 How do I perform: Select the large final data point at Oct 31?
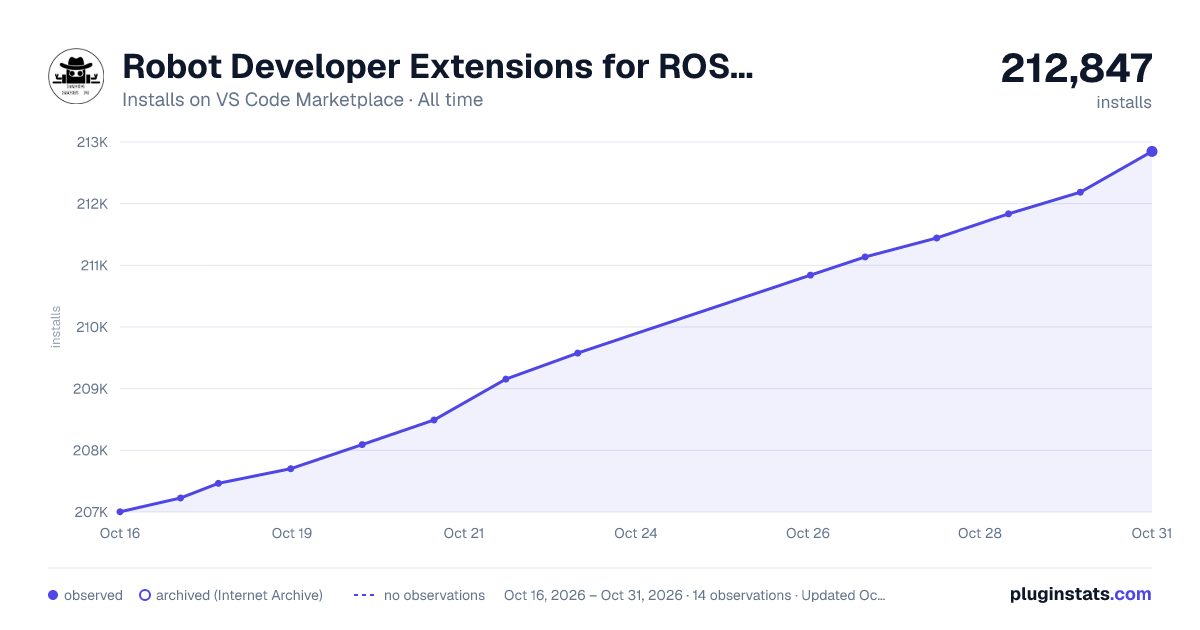1152,152
